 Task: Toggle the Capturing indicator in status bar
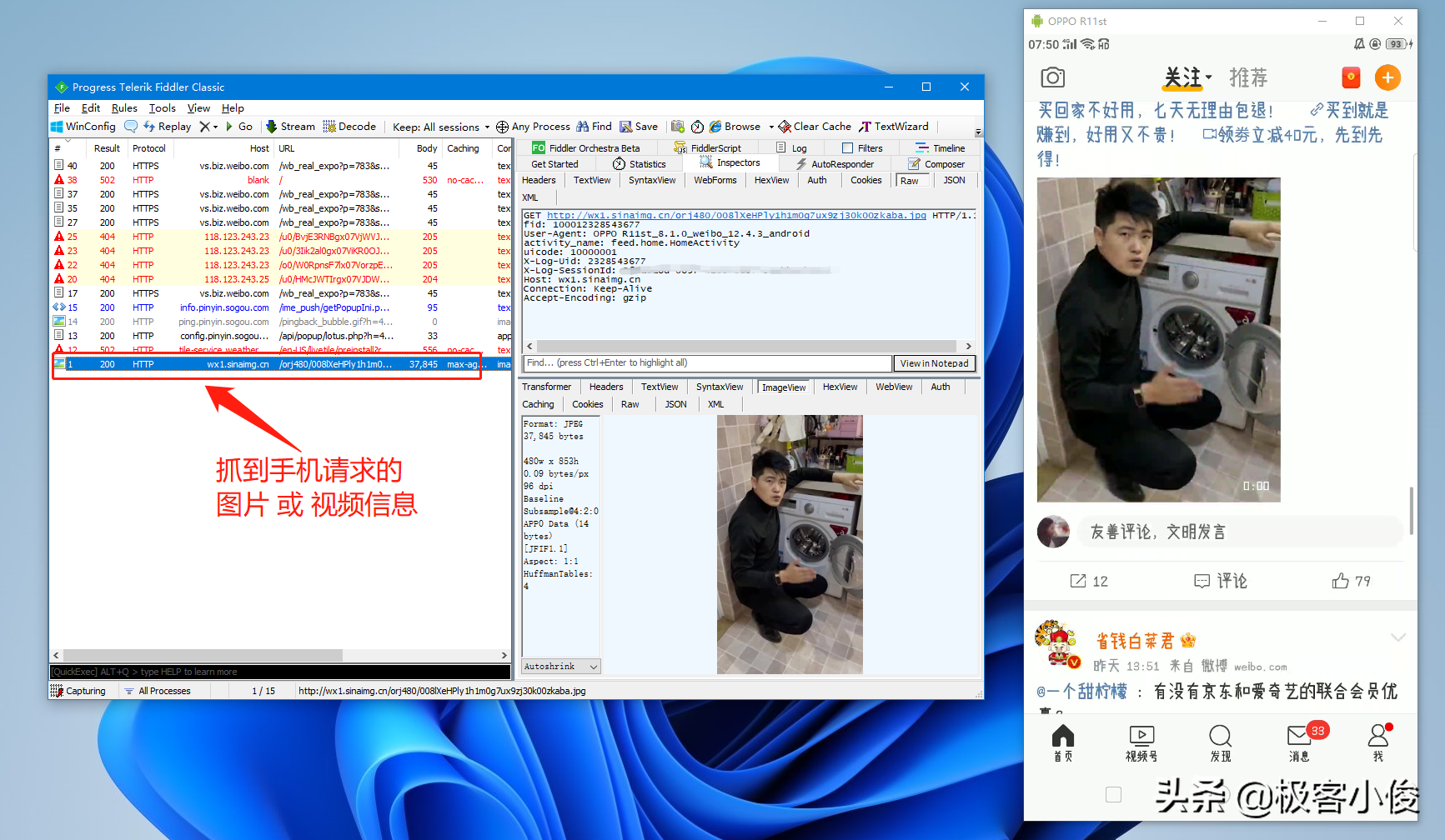(x=79, y=690)
